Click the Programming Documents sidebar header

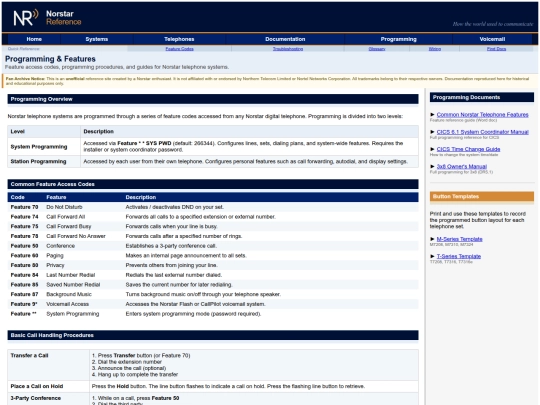point(482,97)
